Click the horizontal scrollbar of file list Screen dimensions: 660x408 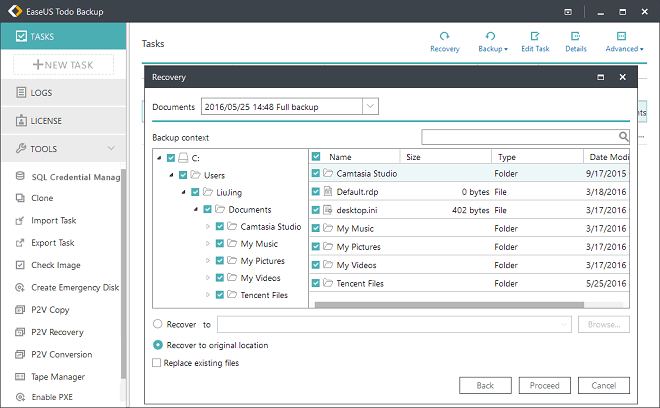point(449,304)
